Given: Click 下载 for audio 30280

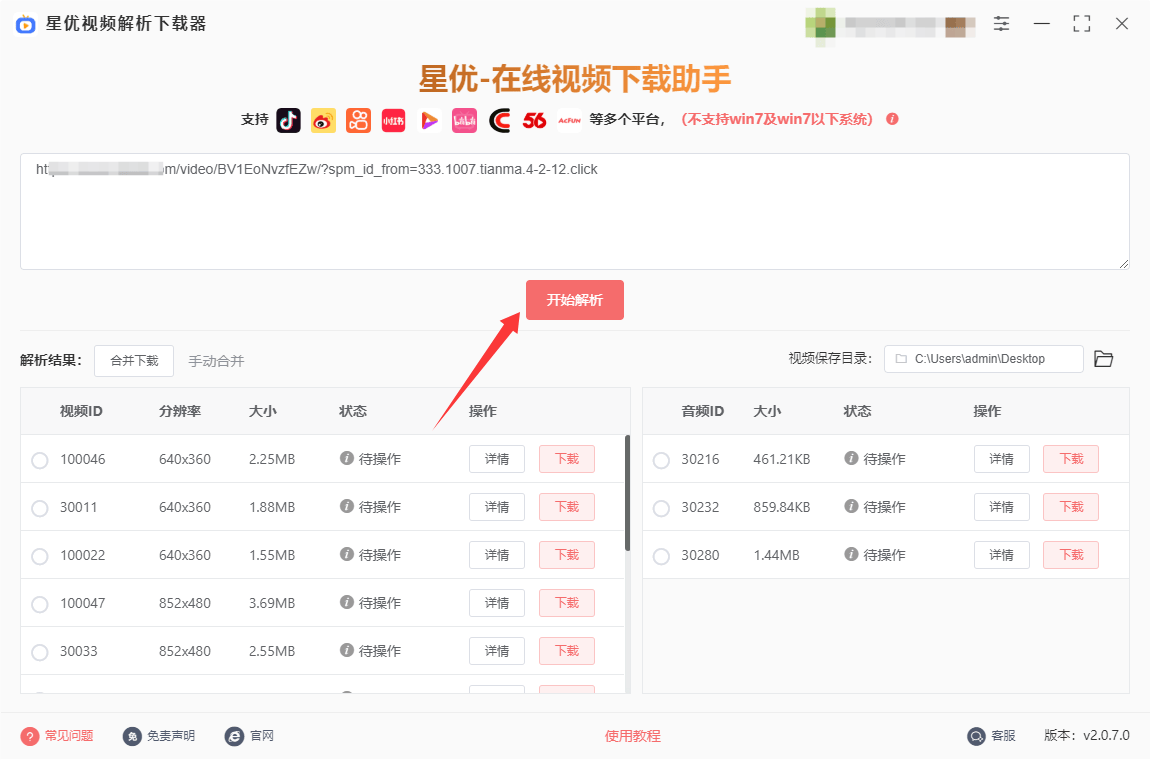Looking at the screenshot, I should [1070, 555].
